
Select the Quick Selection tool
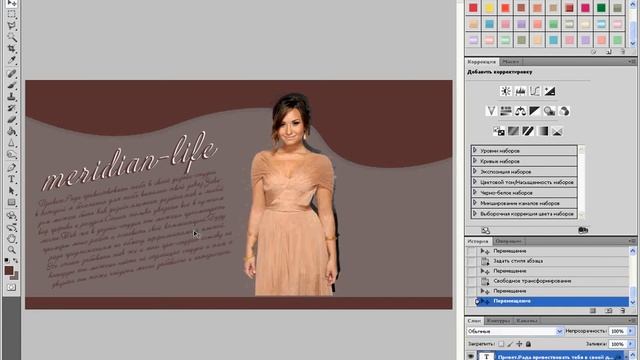point(11,38)
